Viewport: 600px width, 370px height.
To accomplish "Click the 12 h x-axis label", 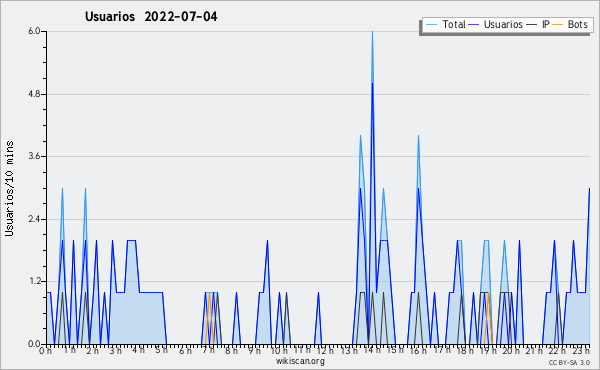I will click(x=325, y=350).
